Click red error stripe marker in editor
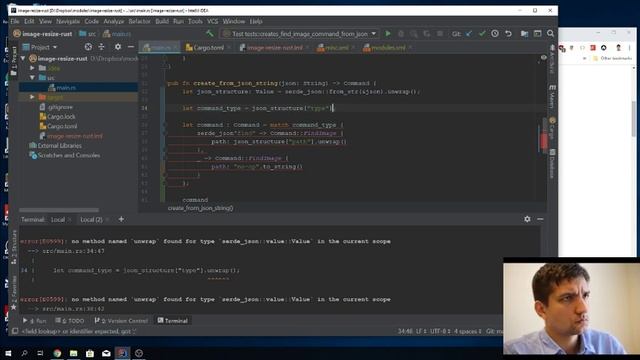 pyautogui.click(x=544, y=141)
